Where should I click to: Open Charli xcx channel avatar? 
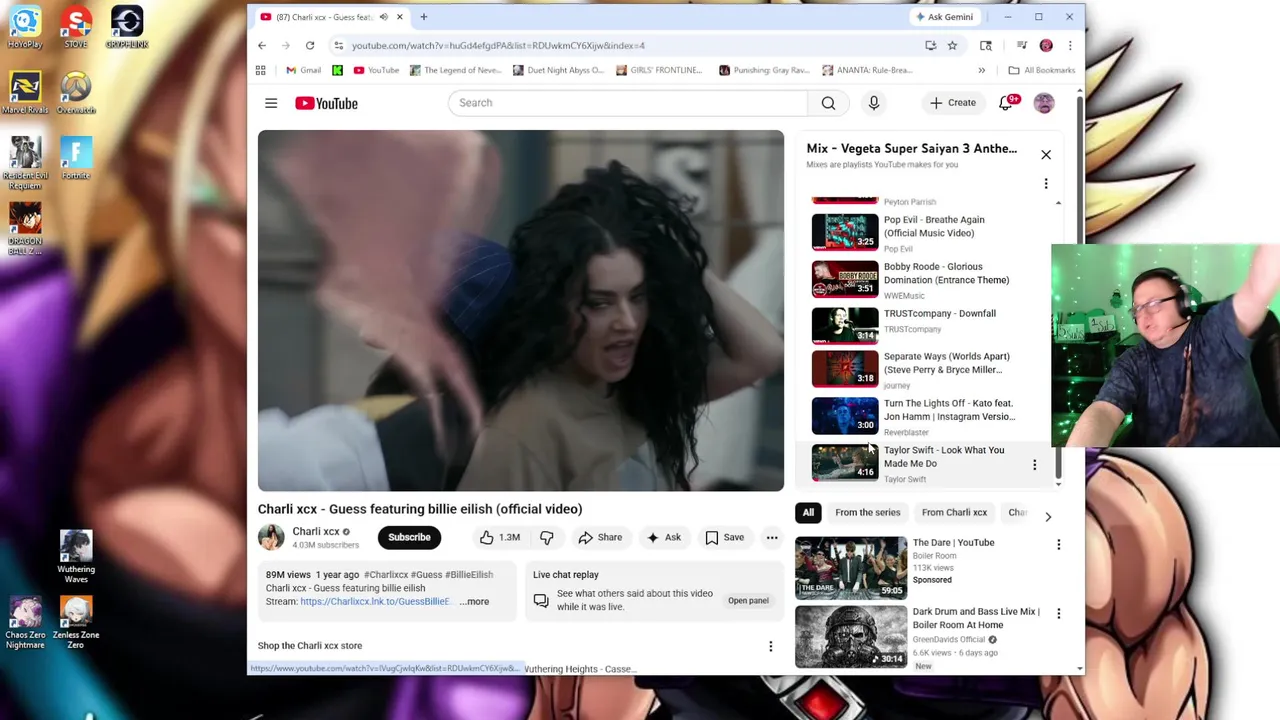(x=271, y=537)
